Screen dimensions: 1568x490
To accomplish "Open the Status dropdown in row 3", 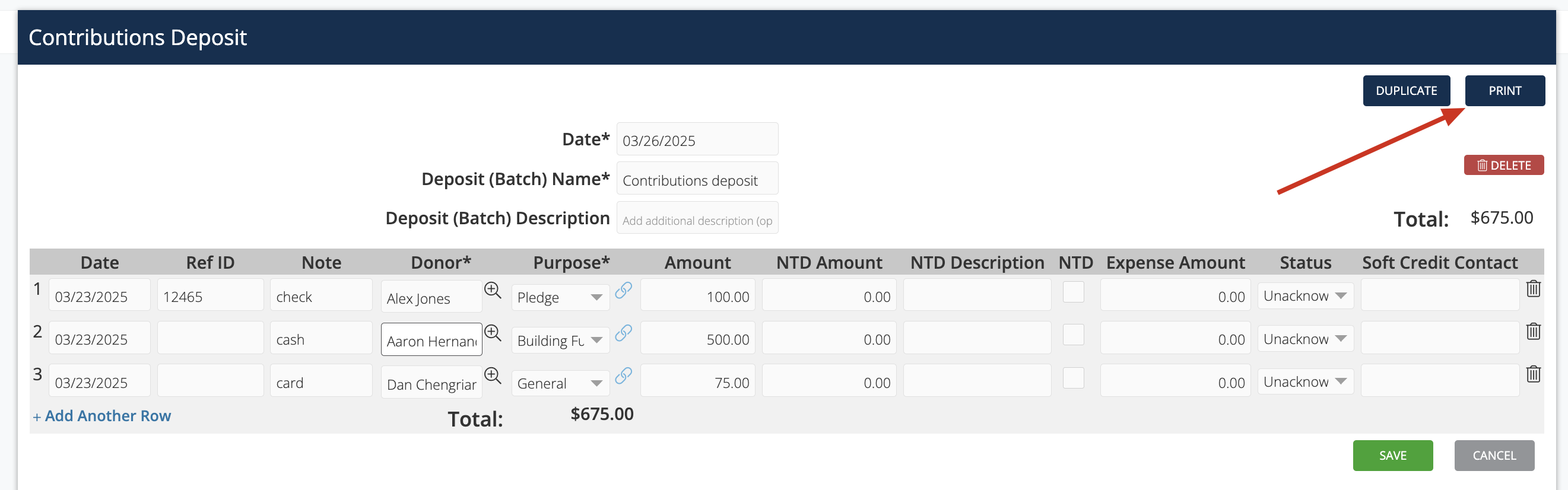I will (x=1305, y=381).
